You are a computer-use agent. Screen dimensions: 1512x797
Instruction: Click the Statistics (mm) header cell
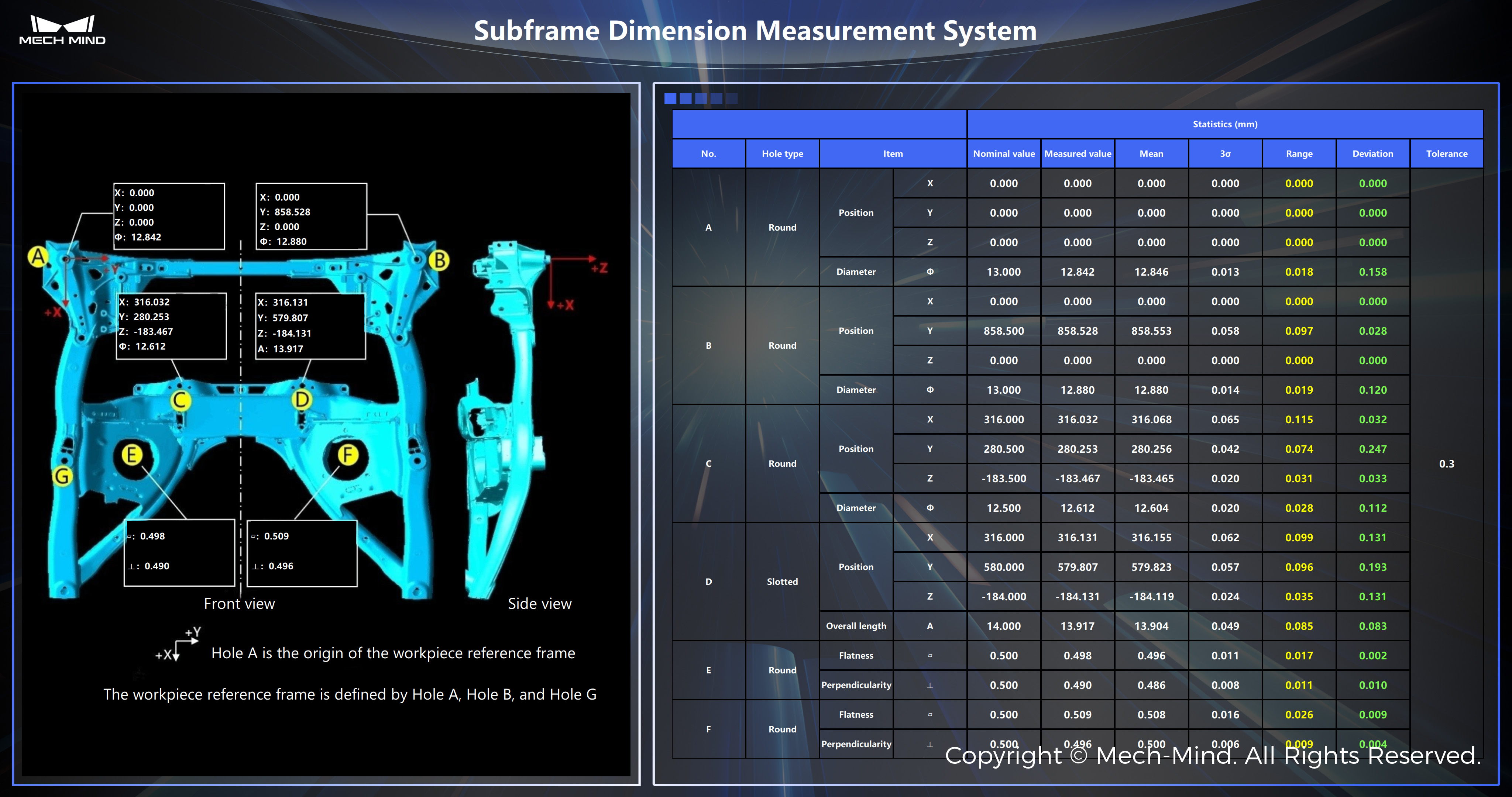(x=1225, y=124)
